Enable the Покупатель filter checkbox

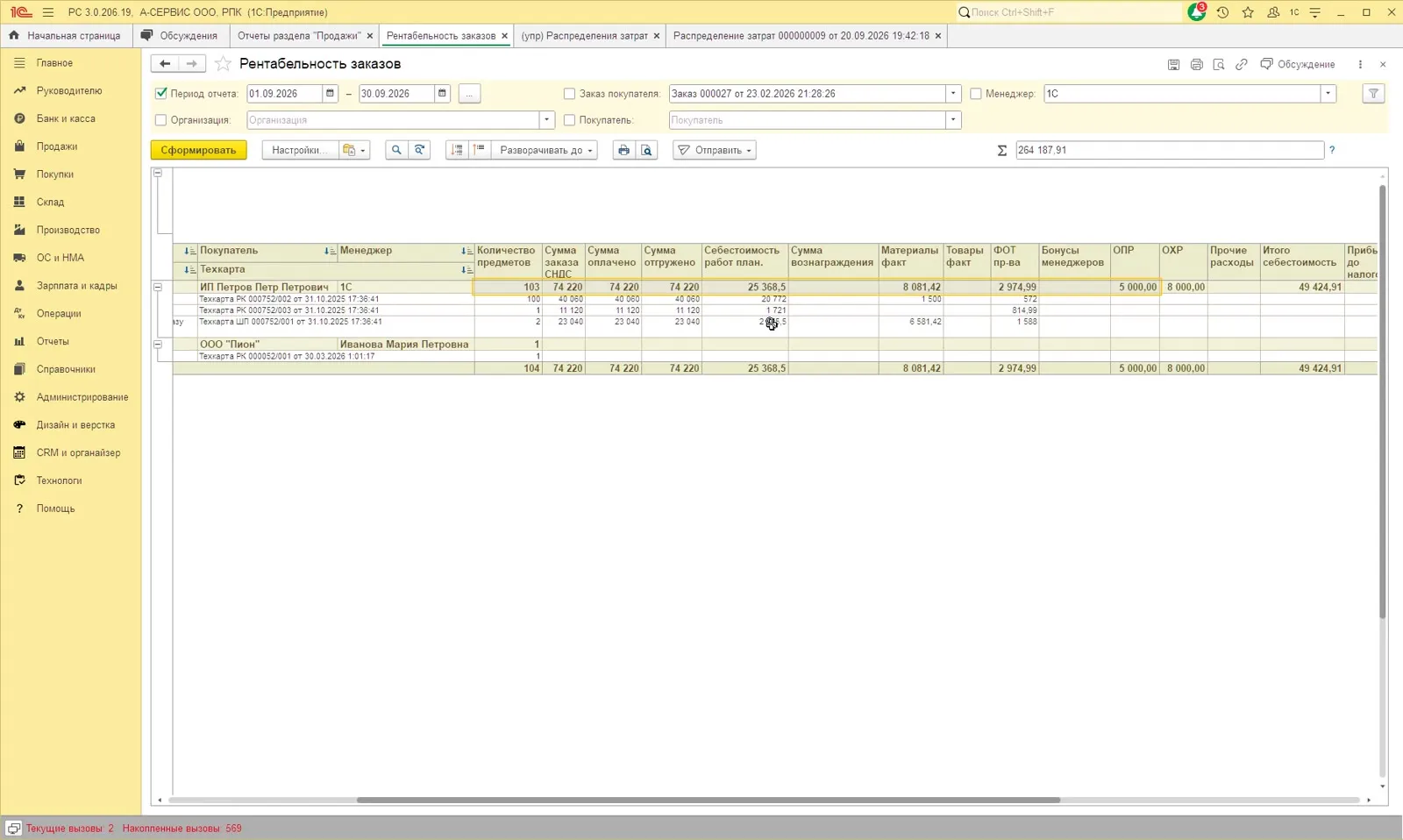click(x=570, y=120)
